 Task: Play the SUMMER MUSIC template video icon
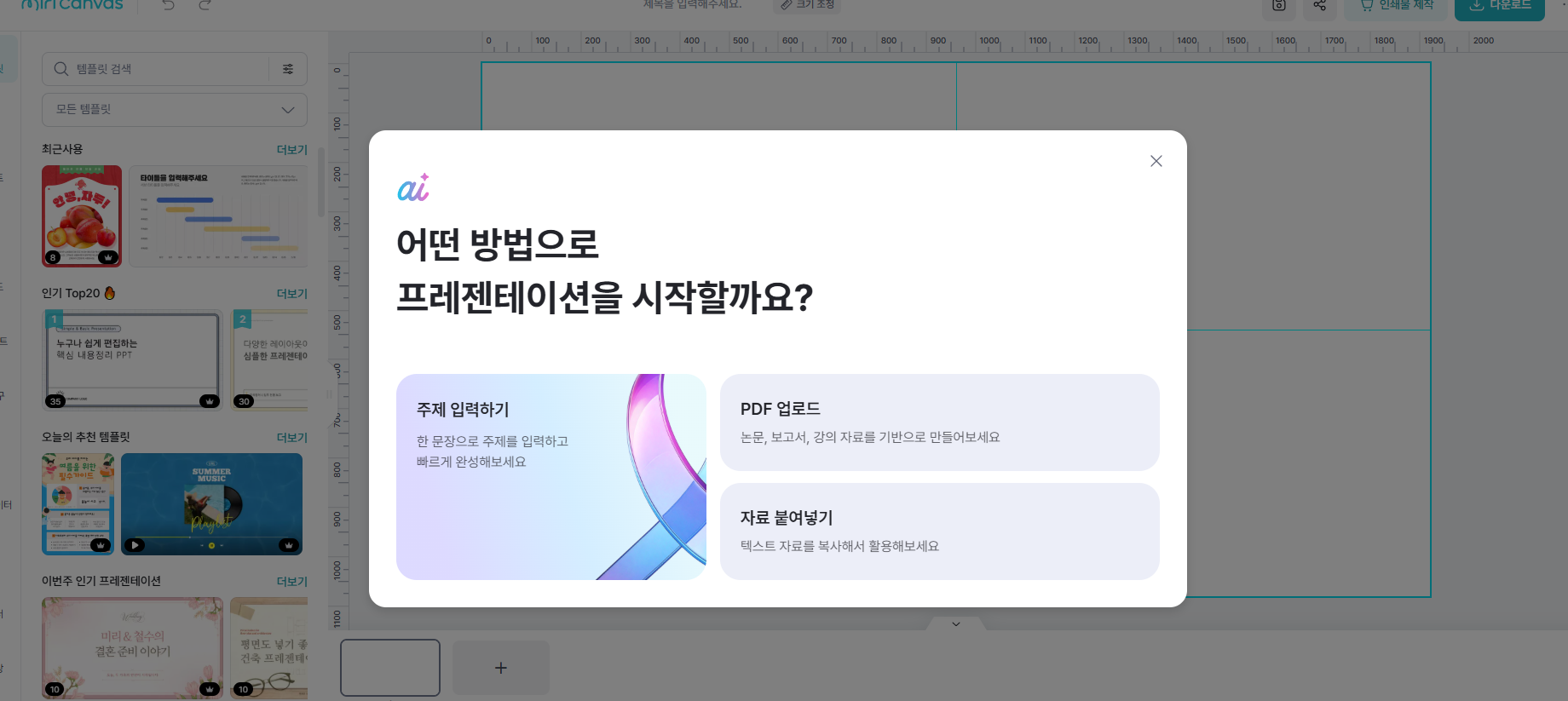coord(135,545)
